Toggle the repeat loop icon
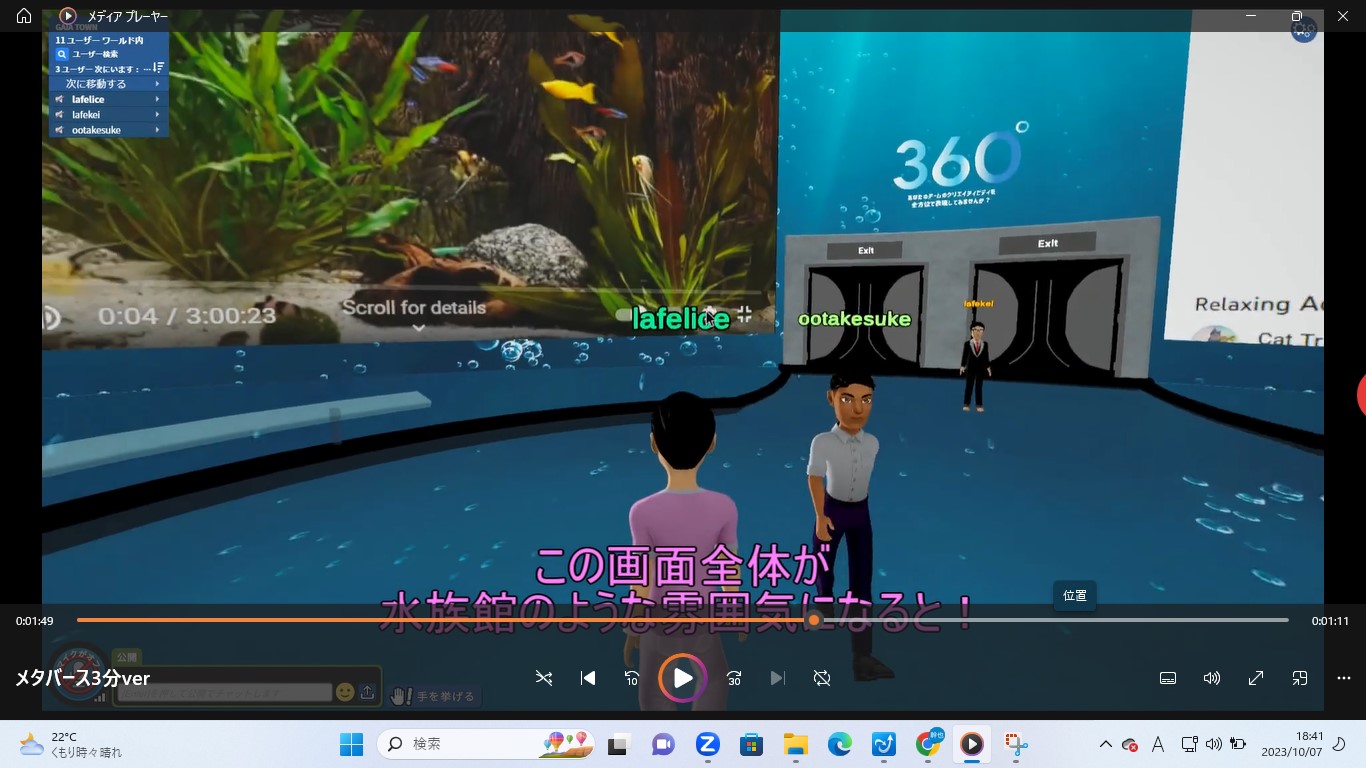This screenshot has width=1366, height=768. click(822, 678)
